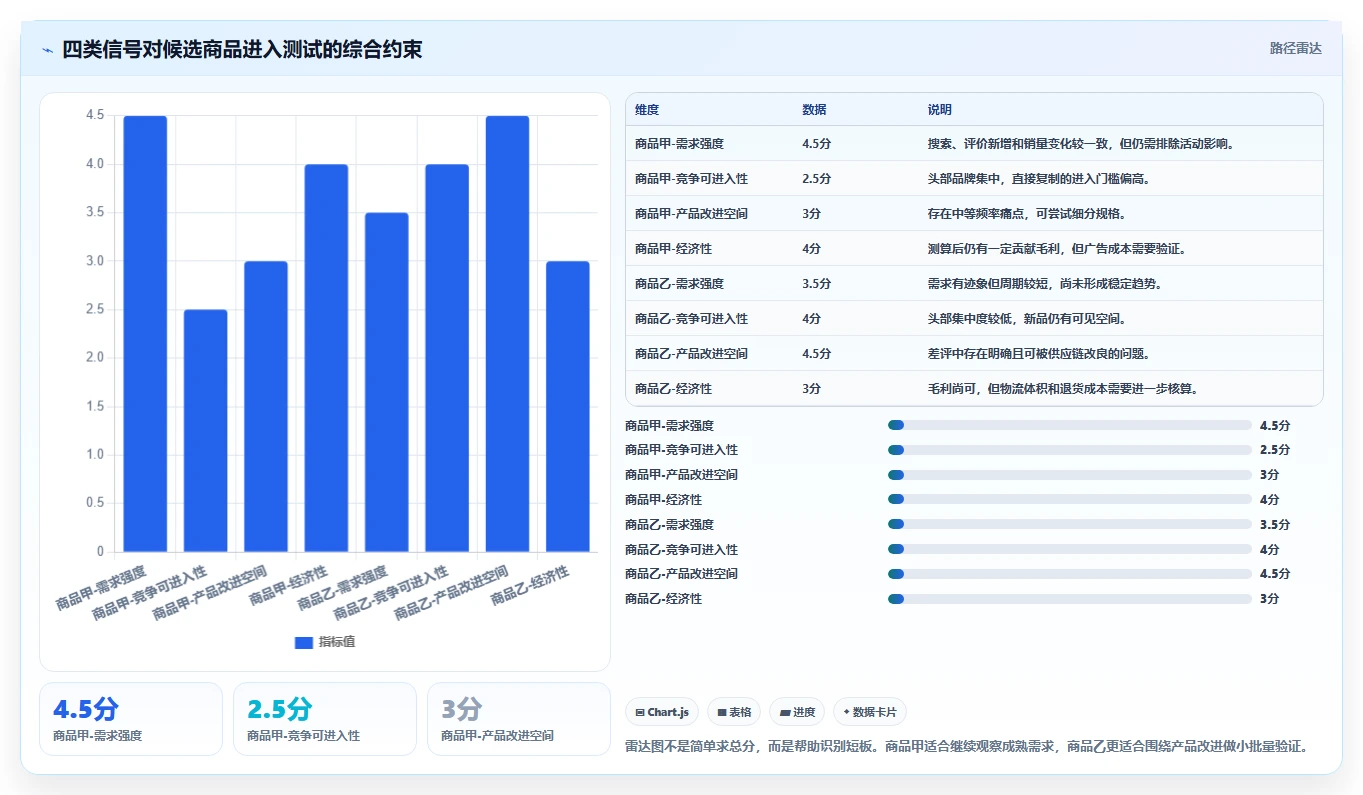
Task: Select table row 商品甲-需求强度
Action: [974, 144]
